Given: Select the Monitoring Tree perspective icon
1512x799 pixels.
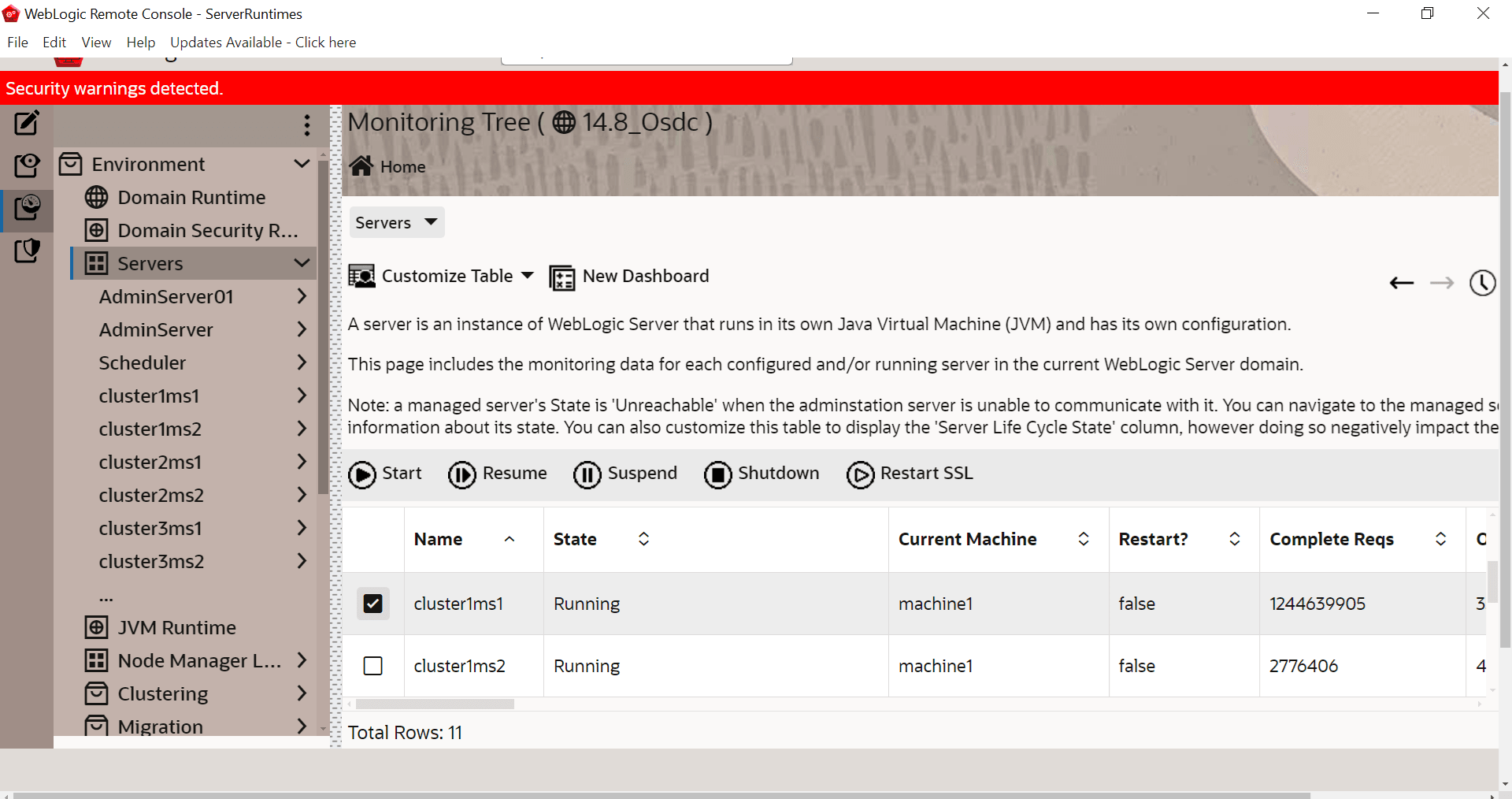Looking at the screenshot, I should pyautogui.click(x=27, y=207).
